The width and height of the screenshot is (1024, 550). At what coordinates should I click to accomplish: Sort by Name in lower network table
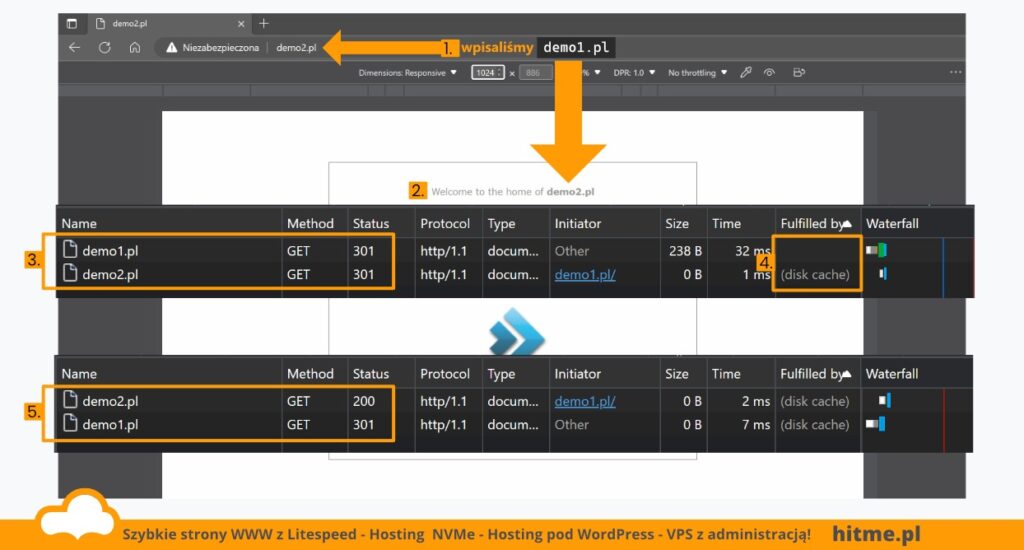click(79, 374)
